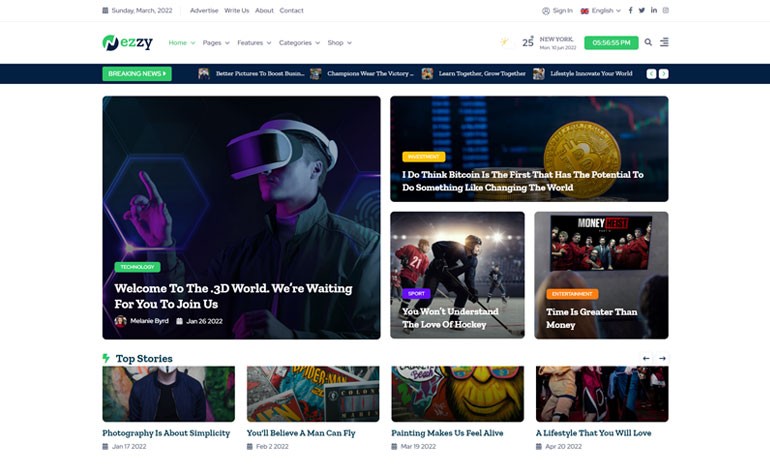
Task: Open You Won't Understand Hockey headline
Action: 450,318
